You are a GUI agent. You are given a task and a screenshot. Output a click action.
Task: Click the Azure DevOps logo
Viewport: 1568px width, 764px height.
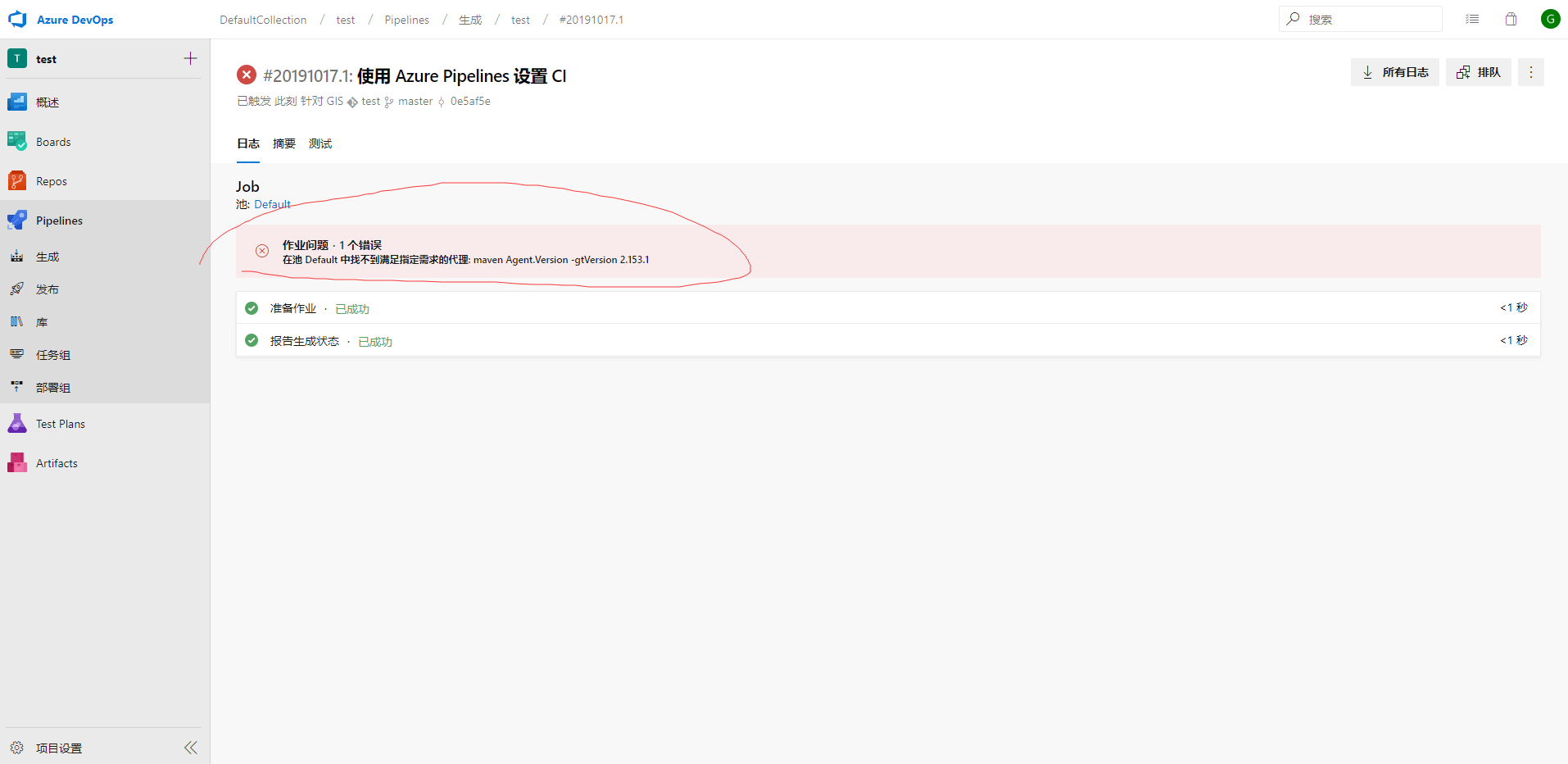click(18, 20)
